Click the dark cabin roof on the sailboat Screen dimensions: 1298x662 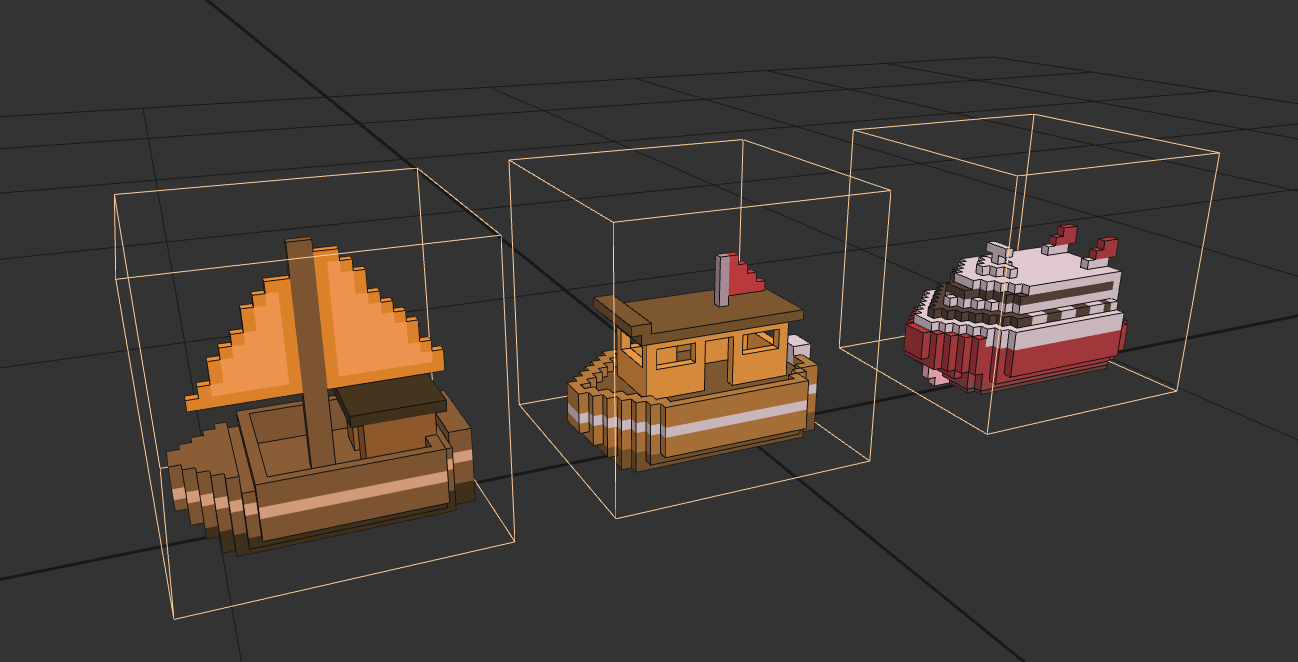390,400
